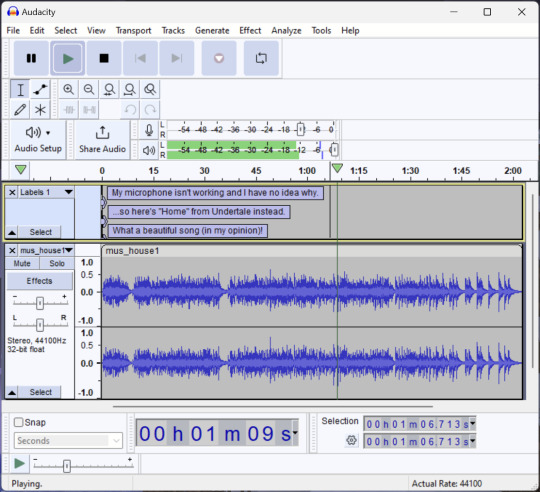
Task: Adjust the playback level slider
Action: [334, 149]
